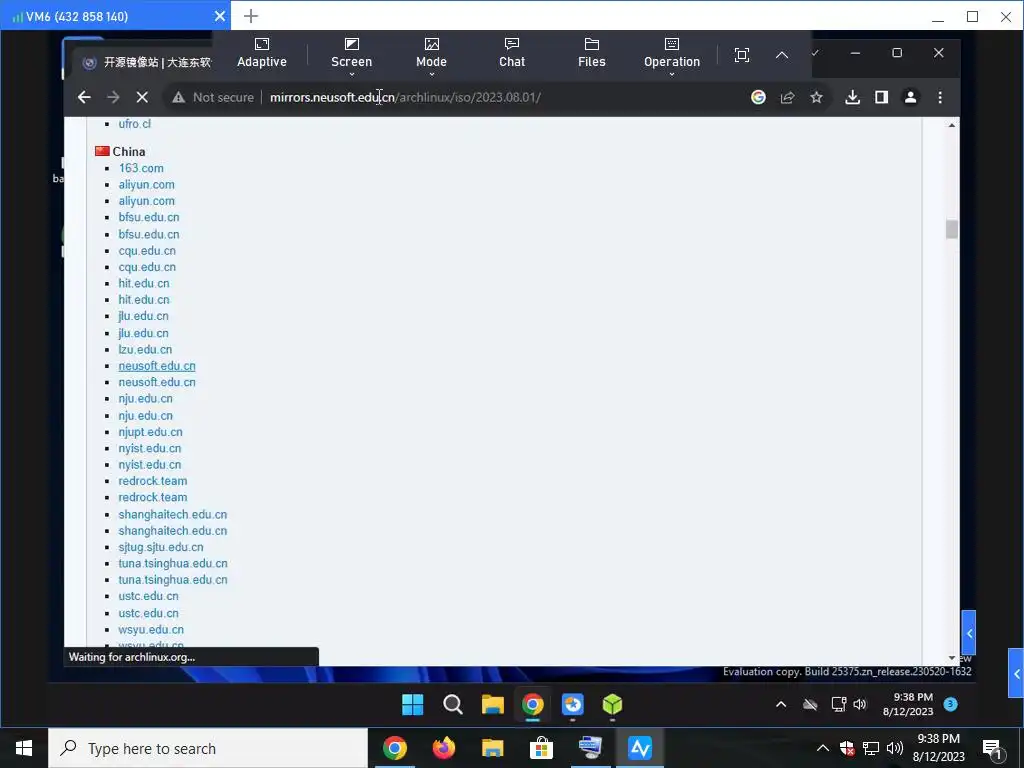Open host Windows Start button

pos(24,748)
